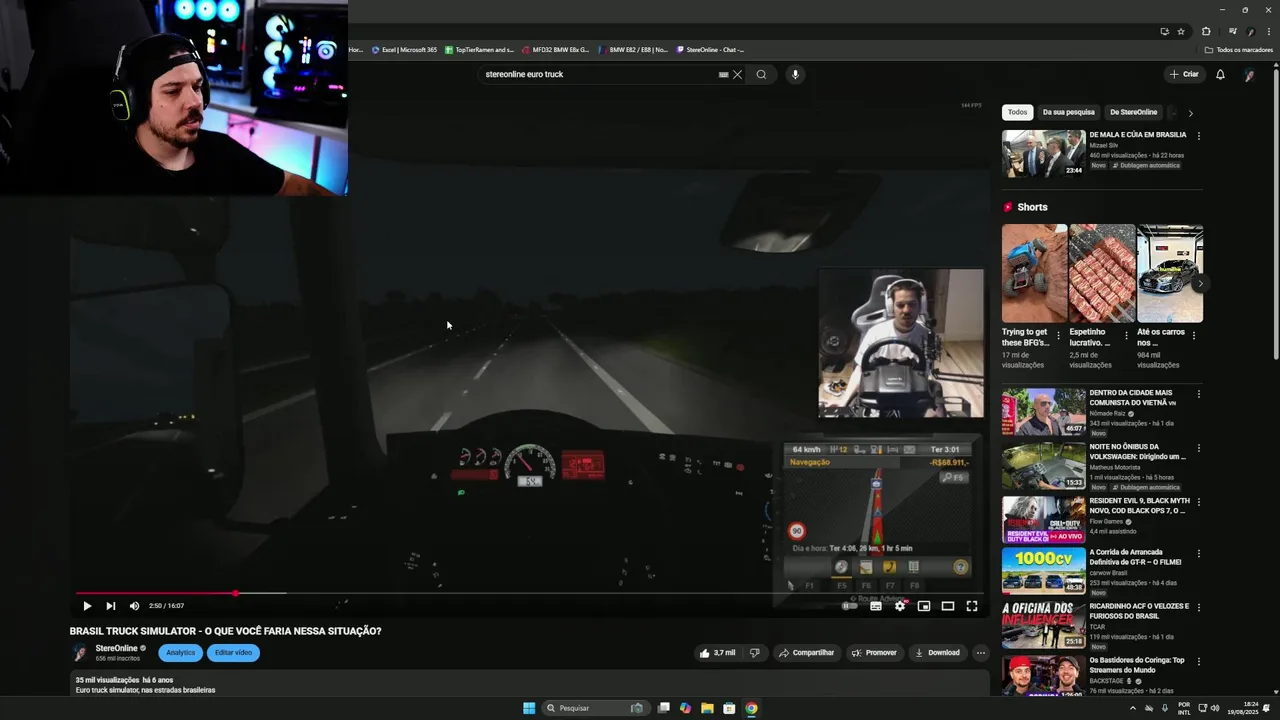Open options for De Mala e Cuia video

(1199, 136)
